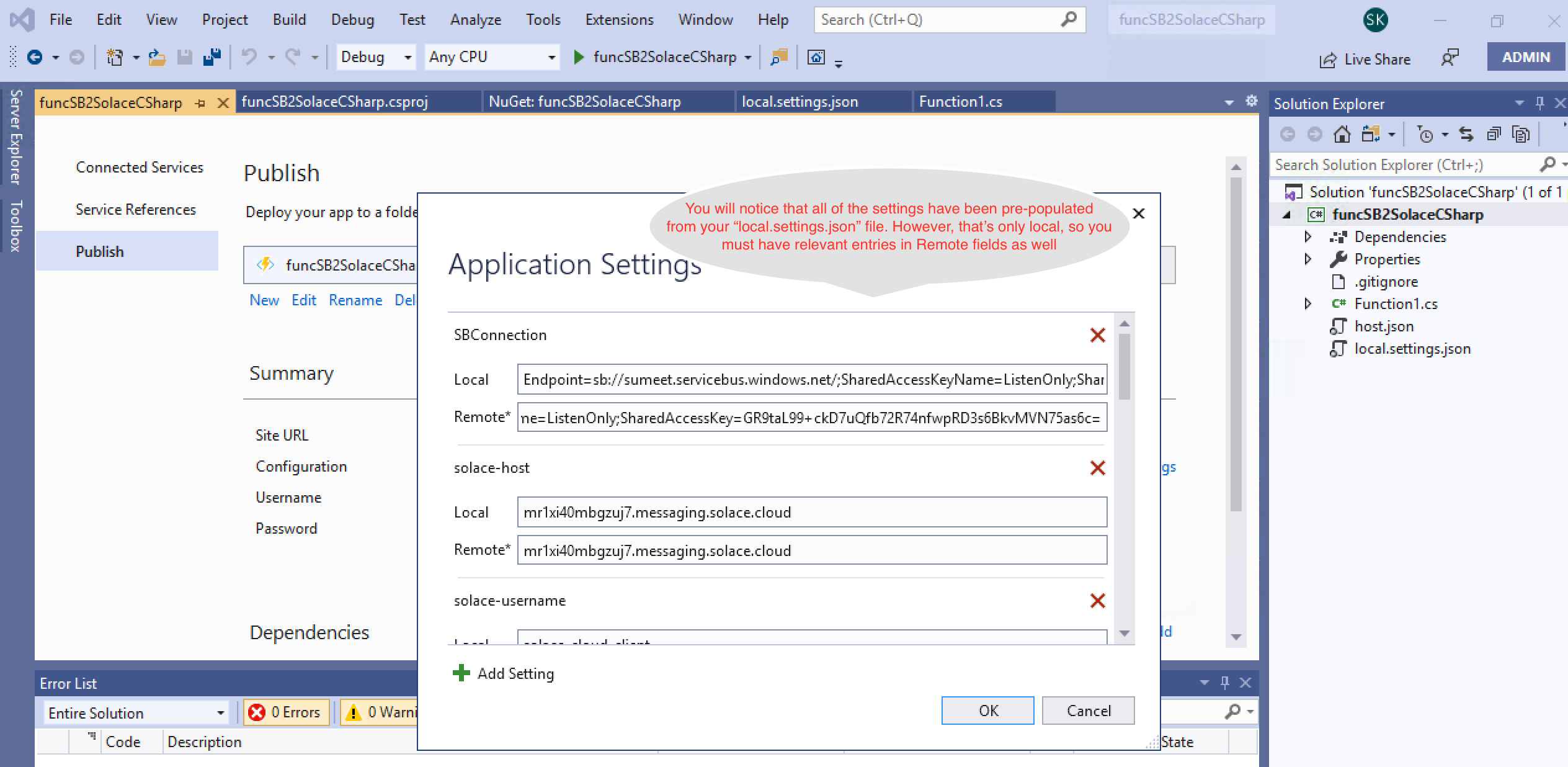Expand the Dependencies node in Solution Explorer
1568x767 pixels.
coord(1308,237)
